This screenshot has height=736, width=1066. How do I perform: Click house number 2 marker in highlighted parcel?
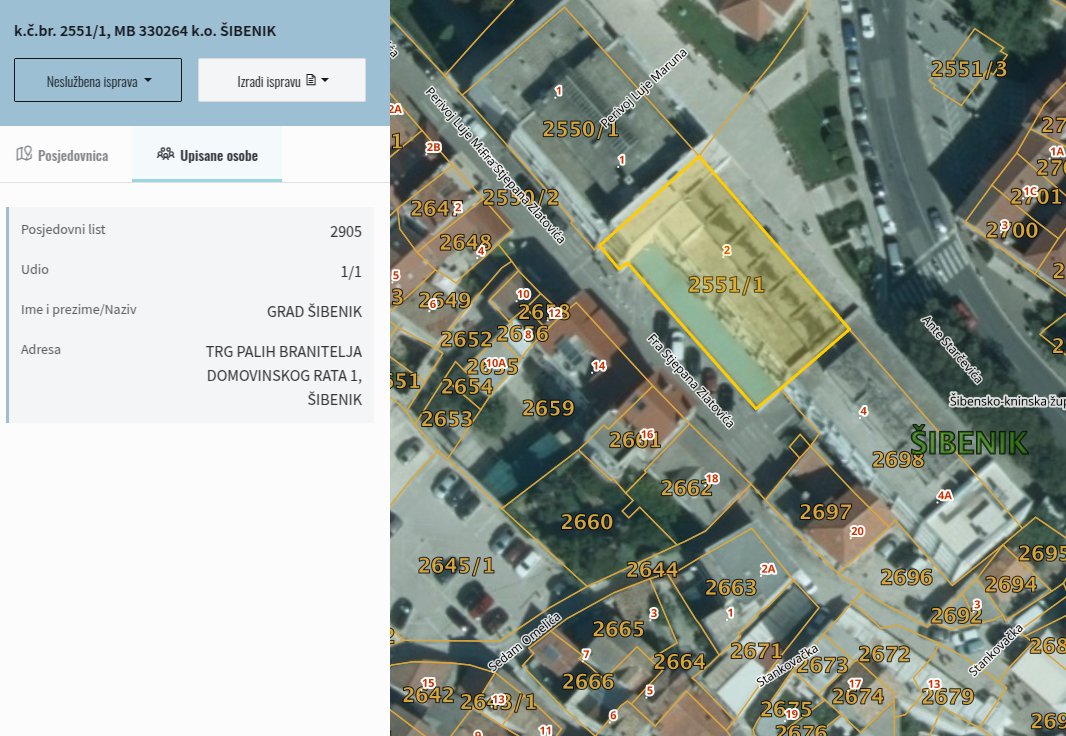point(726,250)
